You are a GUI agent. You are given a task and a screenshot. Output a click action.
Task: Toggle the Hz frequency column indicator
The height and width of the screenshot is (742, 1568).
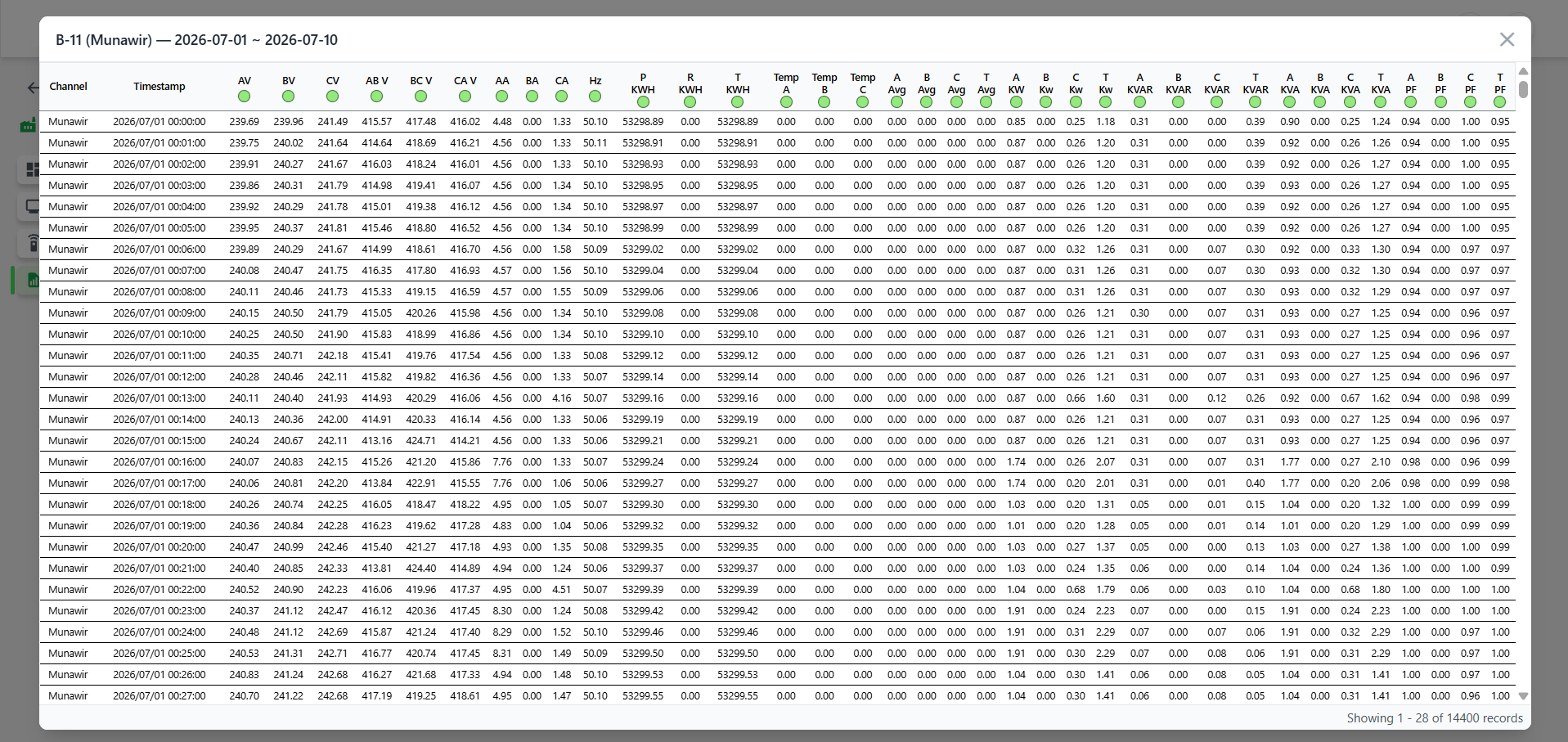(x=595, y=97)
